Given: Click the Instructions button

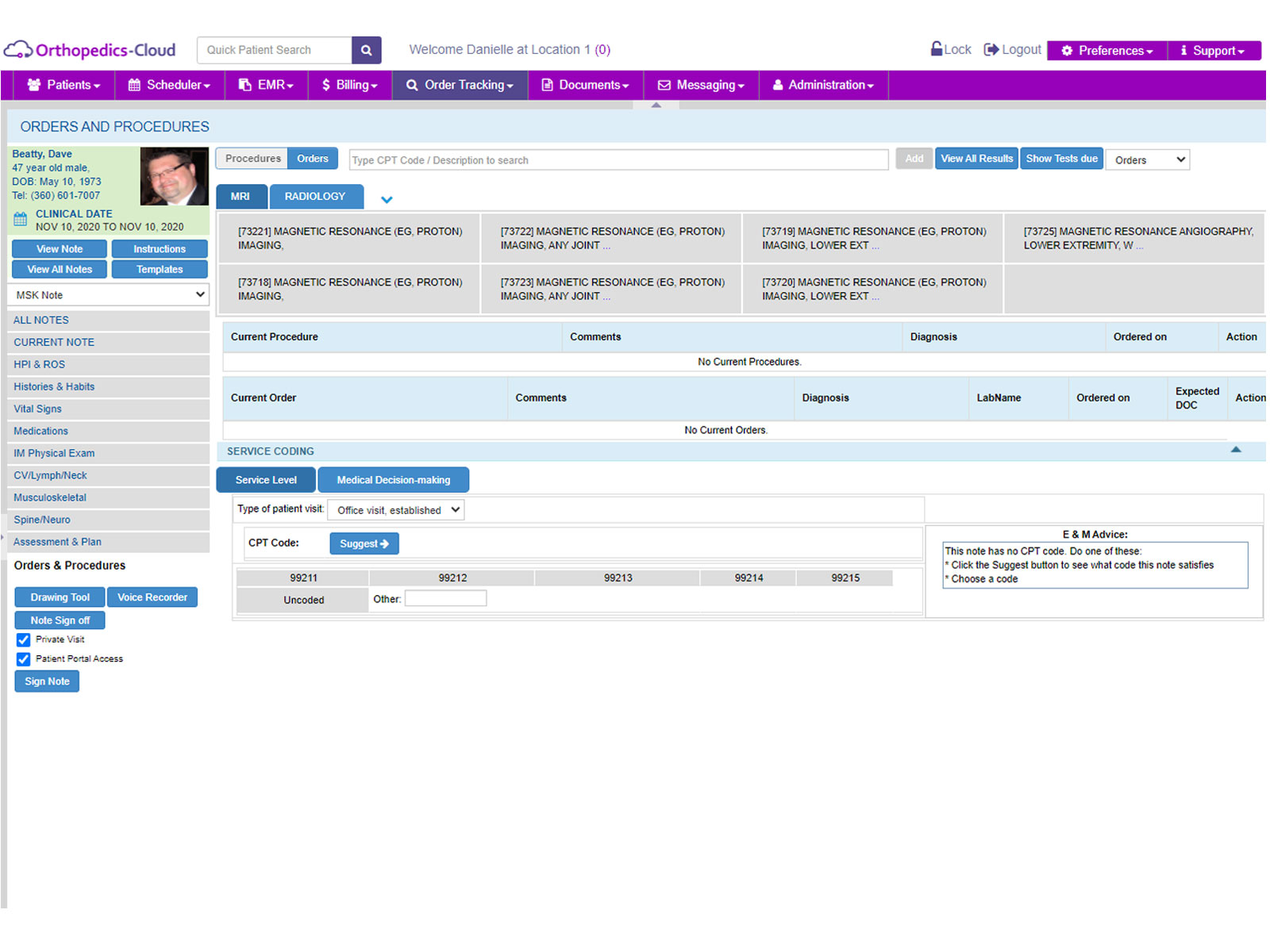Looking at the screenshot, I should tap(160, 249).
